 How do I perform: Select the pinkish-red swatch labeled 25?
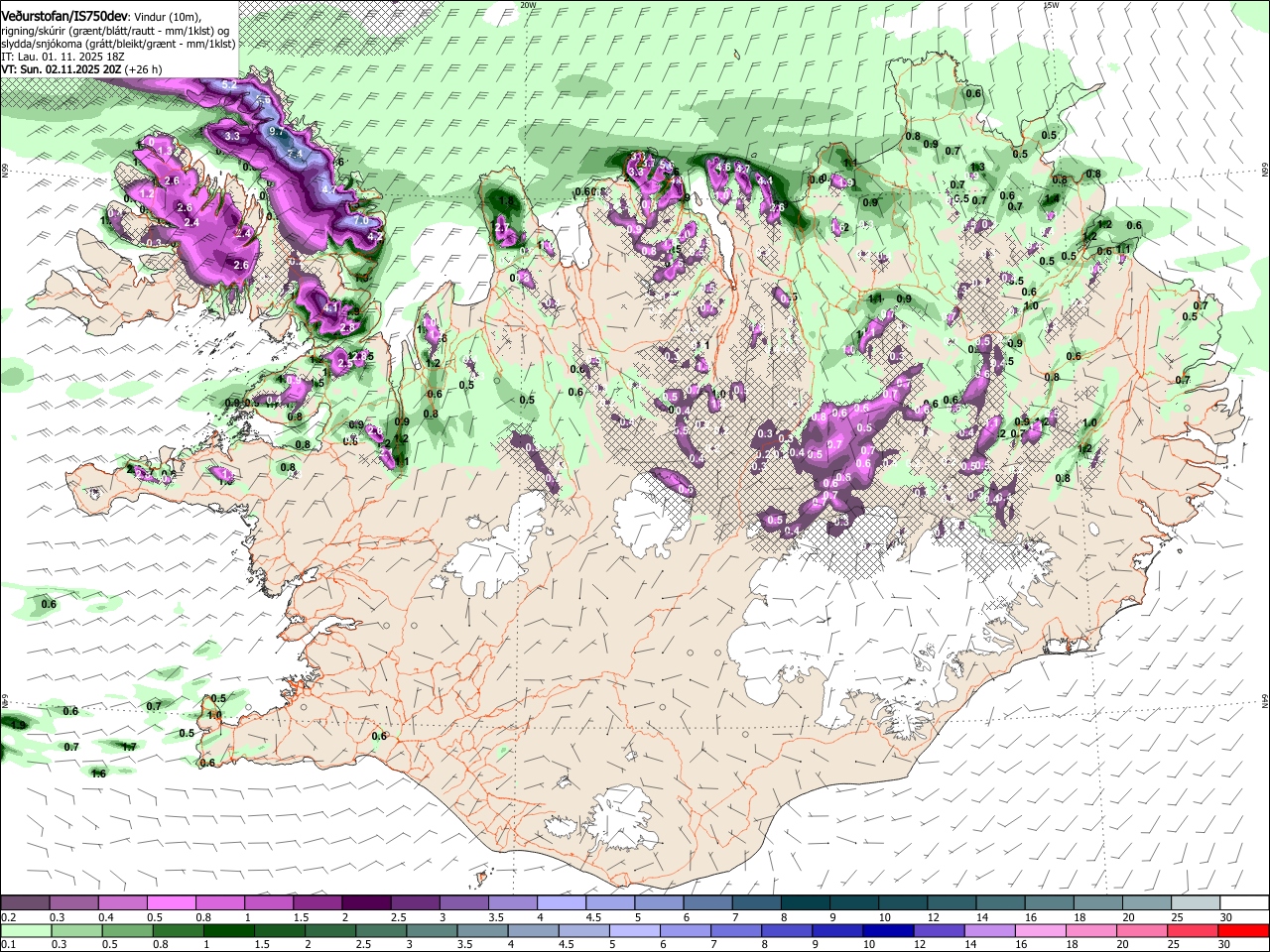pos(1193,930)
